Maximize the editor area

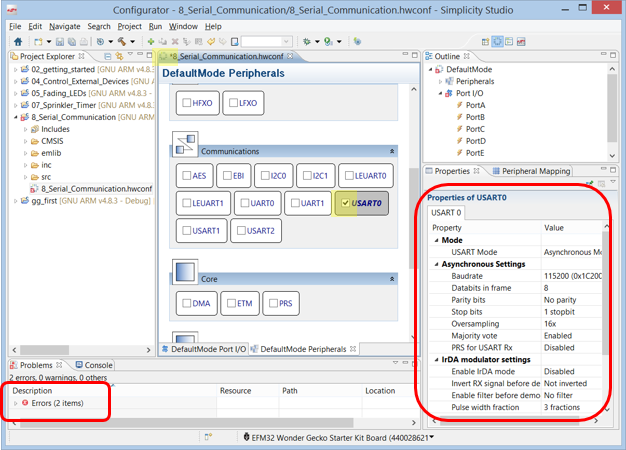[415, 55]
